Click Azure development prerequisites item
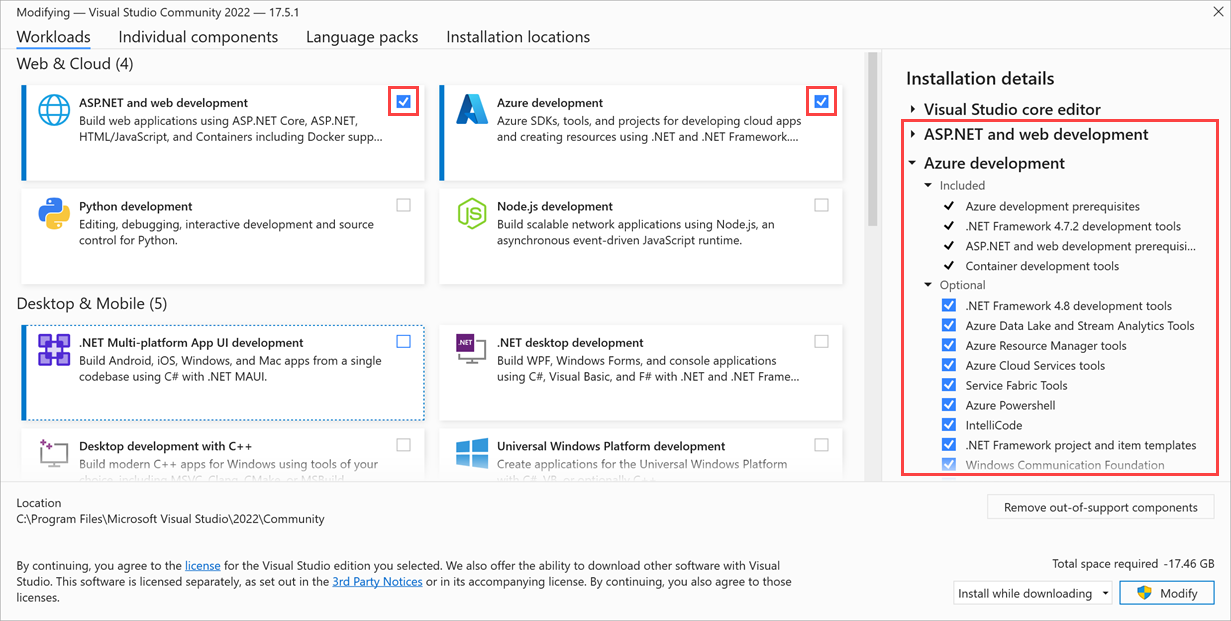 (x=1053, y=206)
